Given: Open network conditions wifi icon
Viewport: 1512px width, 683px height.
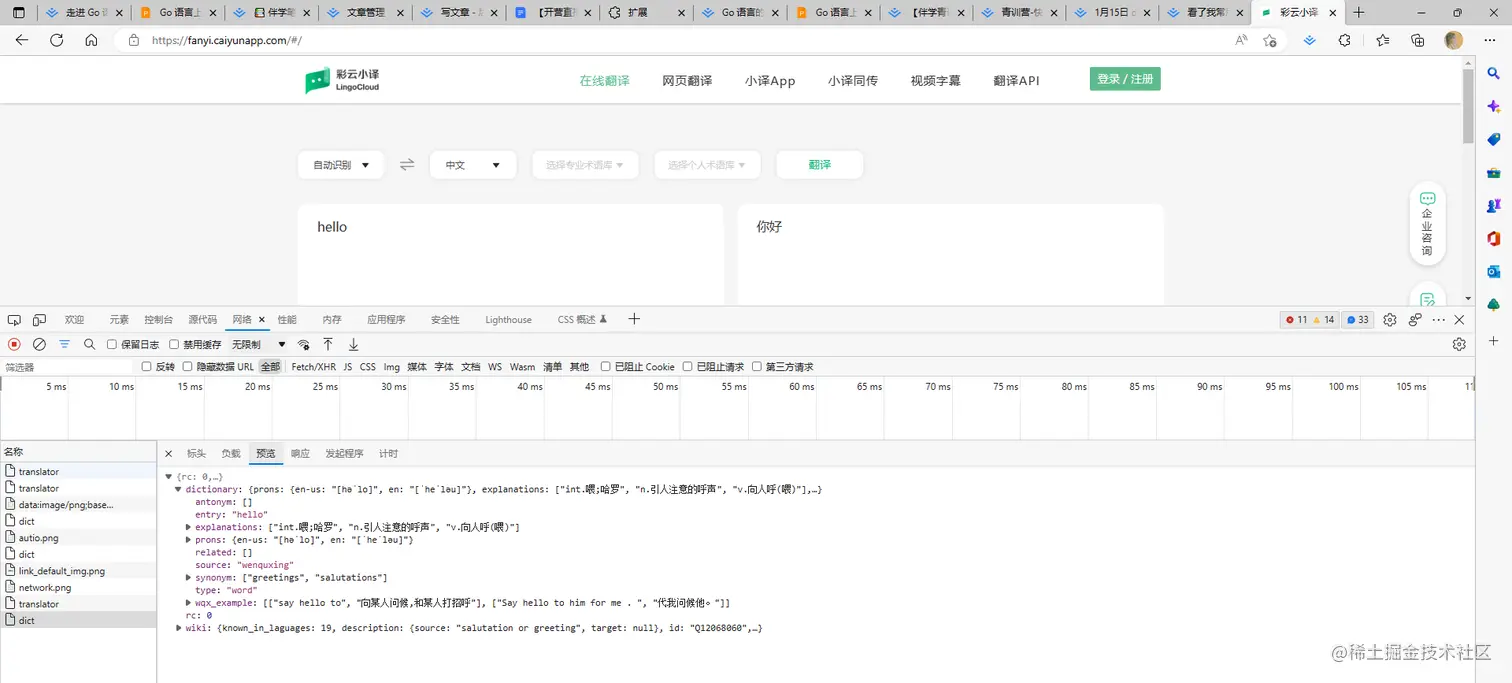Looking at the screenshot, I should (x=304, y=344).
